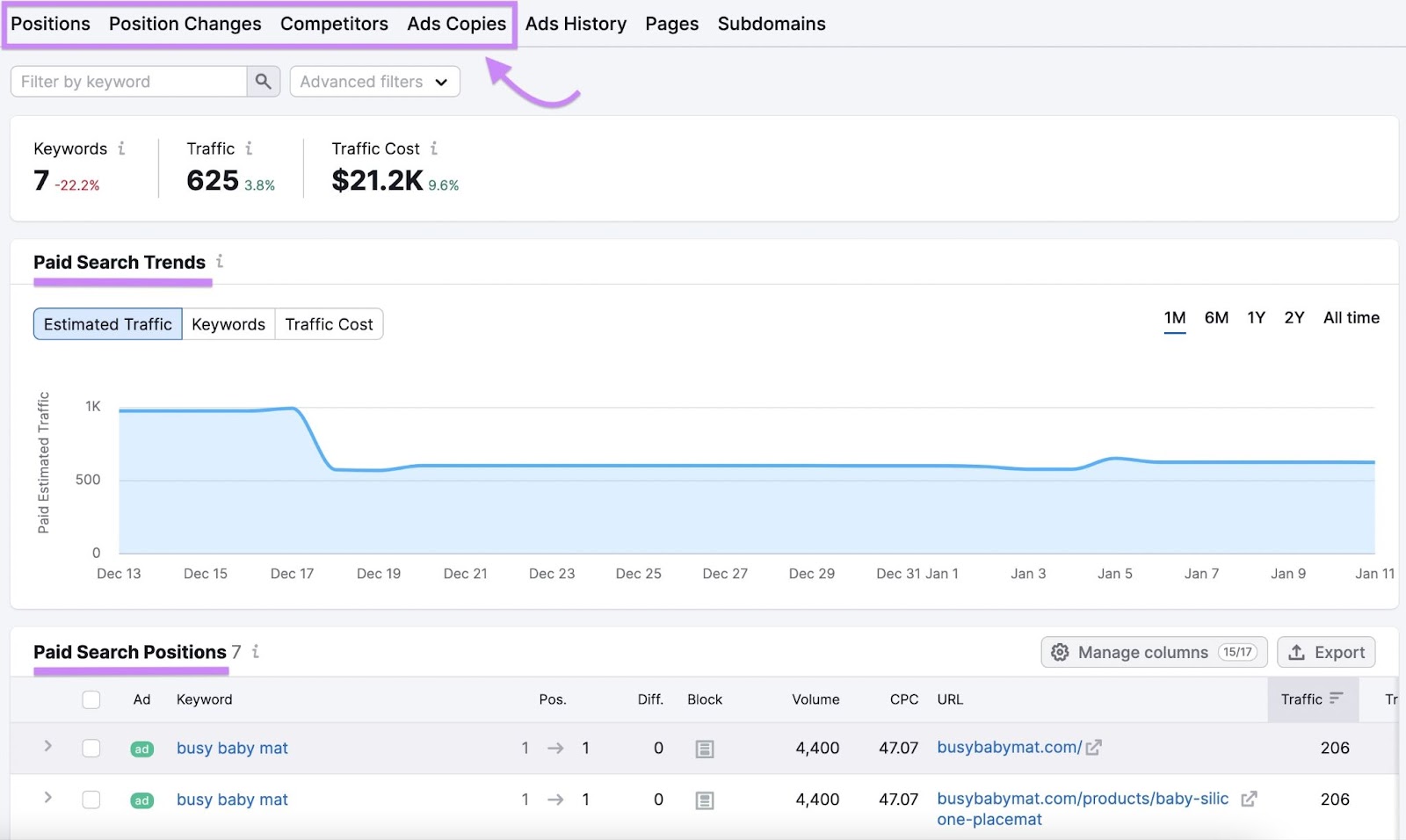Open the block ad copy icon on first row
This screenshot has height=840, width=1406.
click(x=705, y=748)
